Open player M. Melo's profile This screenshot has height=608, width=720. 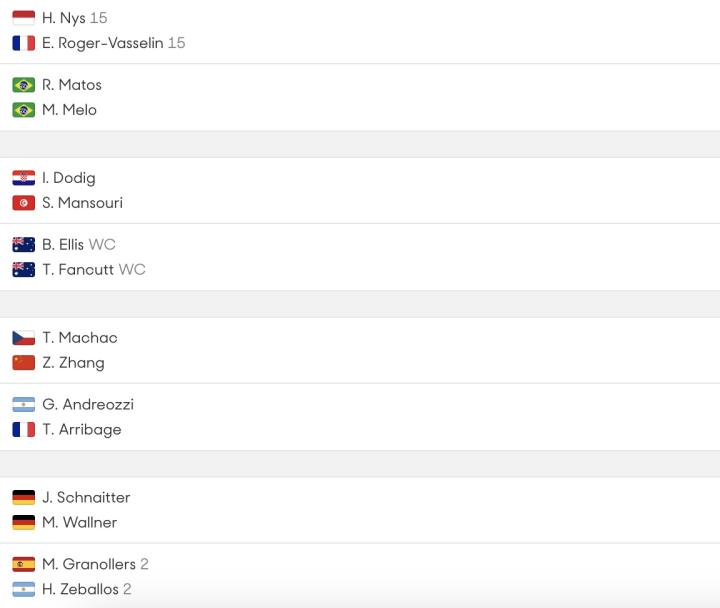pos(69,110)
